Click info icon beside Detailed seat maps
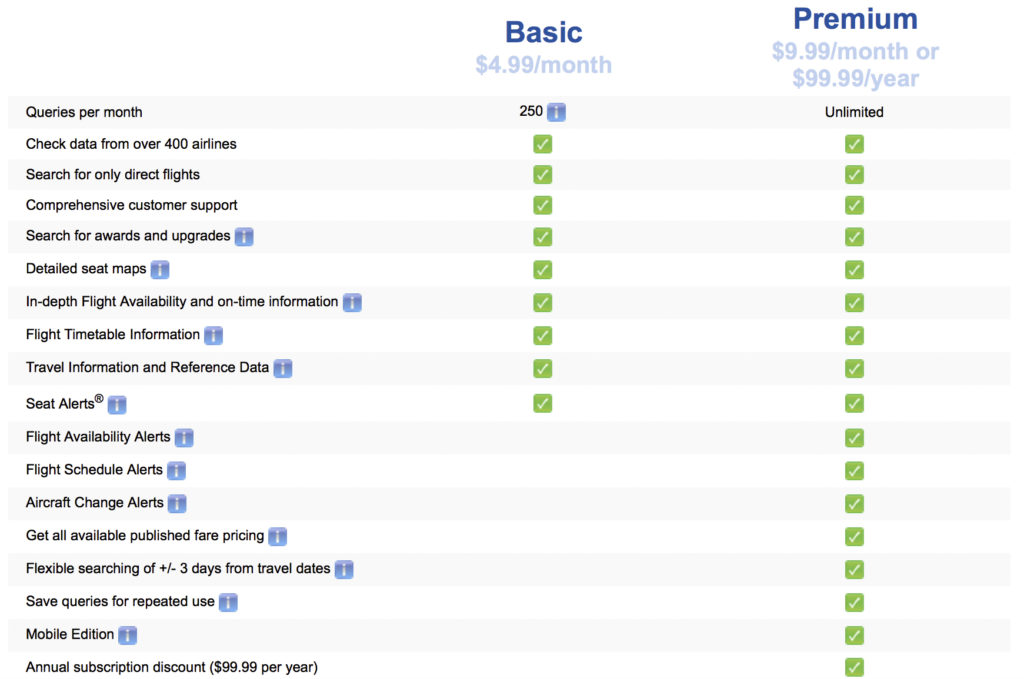The height and width of the screenshot is (679, 1024). pyautogui.click(x=160, y=269)
